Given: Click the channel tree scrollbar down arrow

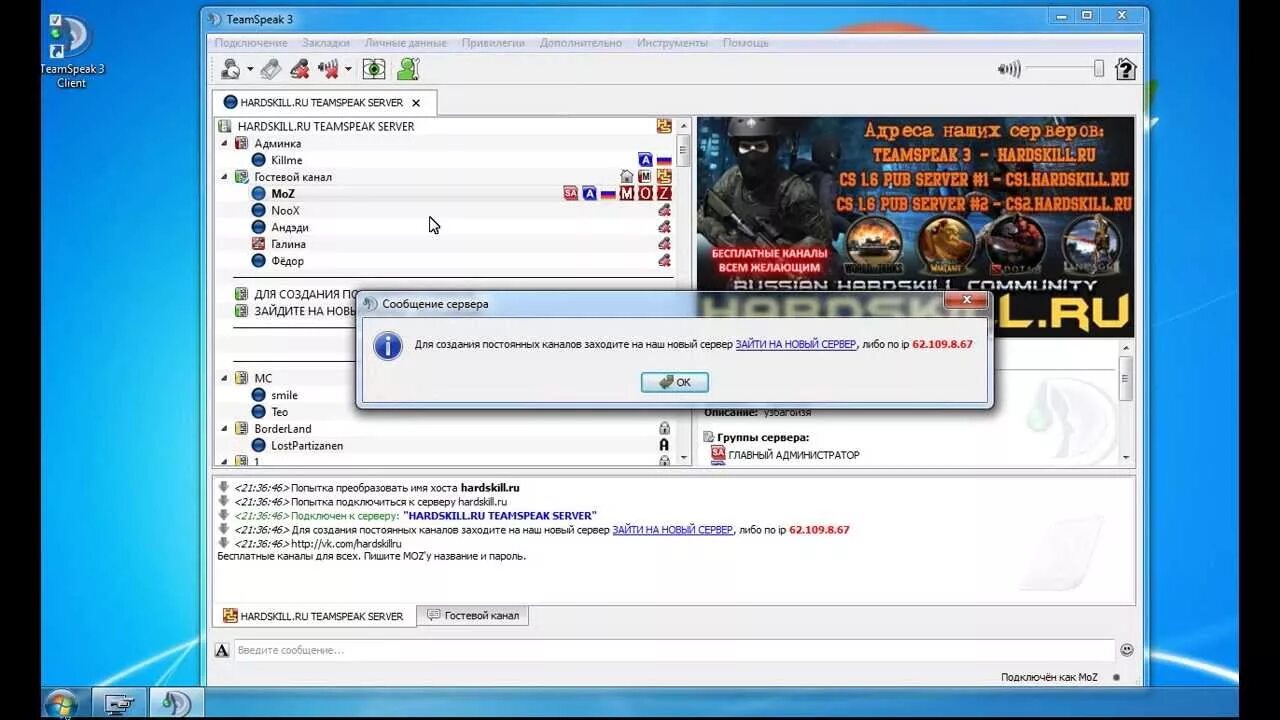Looking at the screenshot, I should [x=684, y=458].
